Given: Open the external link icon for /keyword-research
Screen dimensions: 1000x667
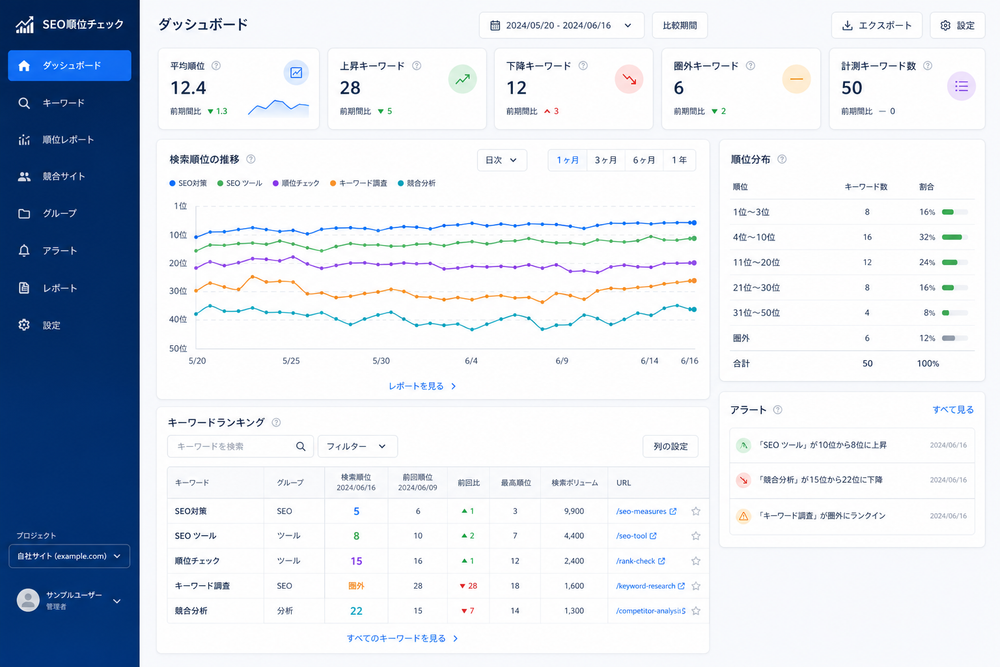Looking at the screenshot, I should 681,586.
